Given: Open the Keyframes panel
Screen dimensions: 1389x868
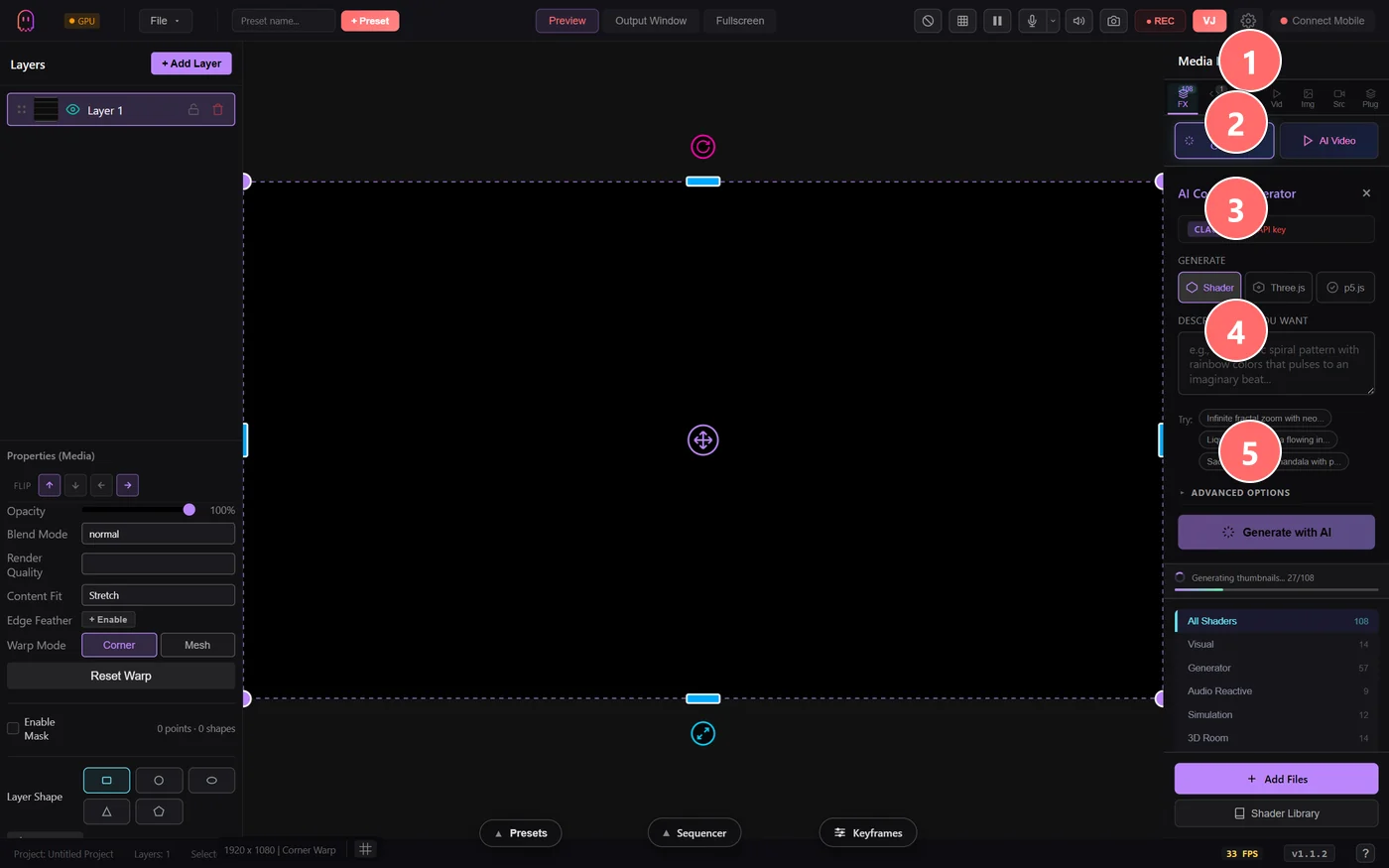Looking at the screenshot, I should [868, 833].
